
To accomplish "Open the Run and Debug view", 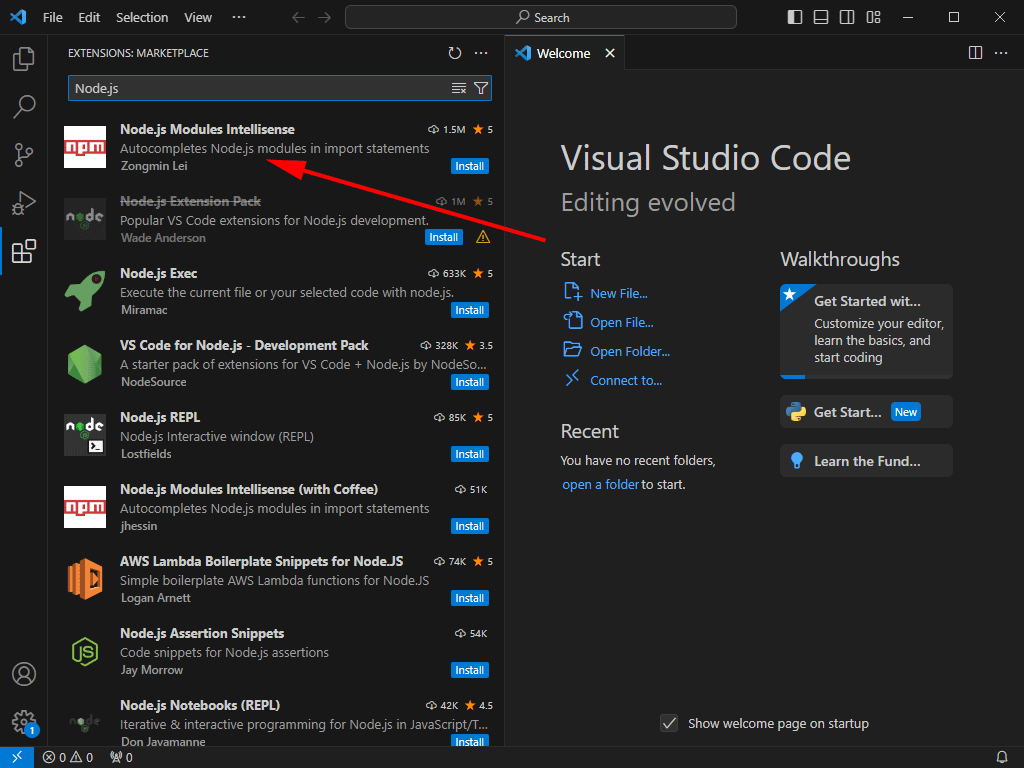I will pos(24,203).
